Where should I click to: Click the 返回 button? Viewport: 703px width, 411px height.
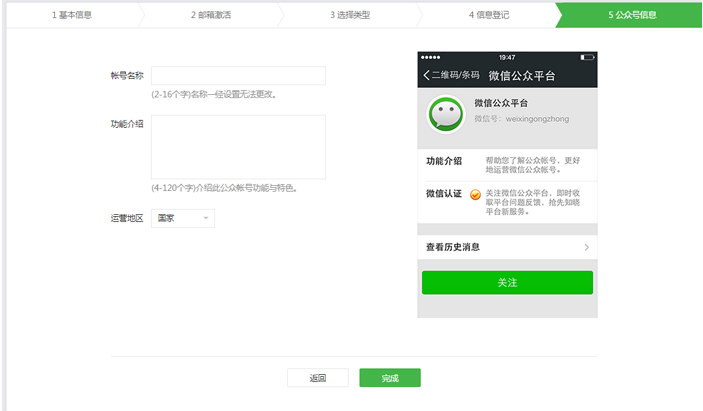click(x=318, y=378)
